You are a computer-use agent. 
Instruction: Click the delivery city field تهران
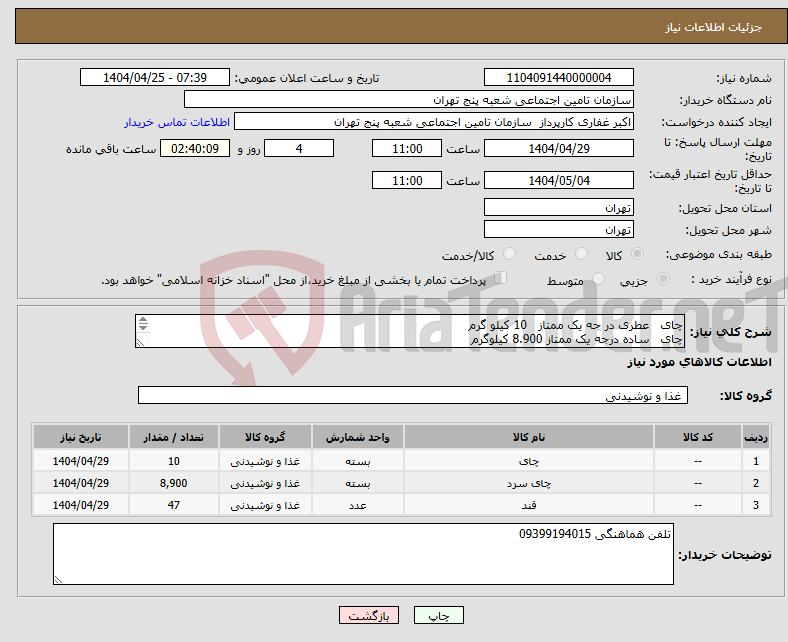(558, 229)
